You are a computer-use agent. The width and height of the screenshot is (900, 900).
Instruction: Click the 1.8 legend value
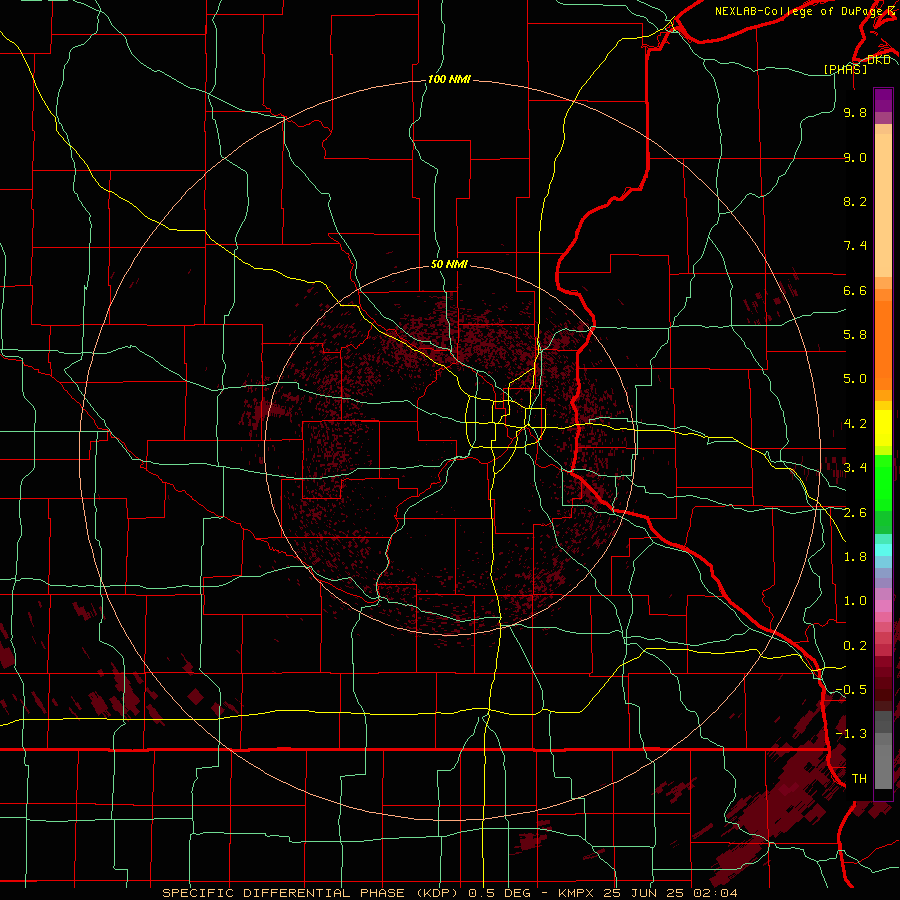[x=855, y=557]
